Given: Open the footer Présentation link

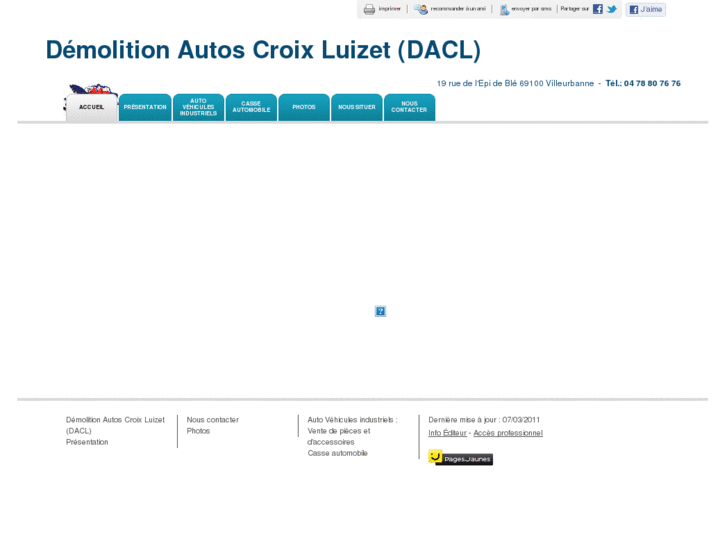Looking at the screenshot, I should [87, 442].
